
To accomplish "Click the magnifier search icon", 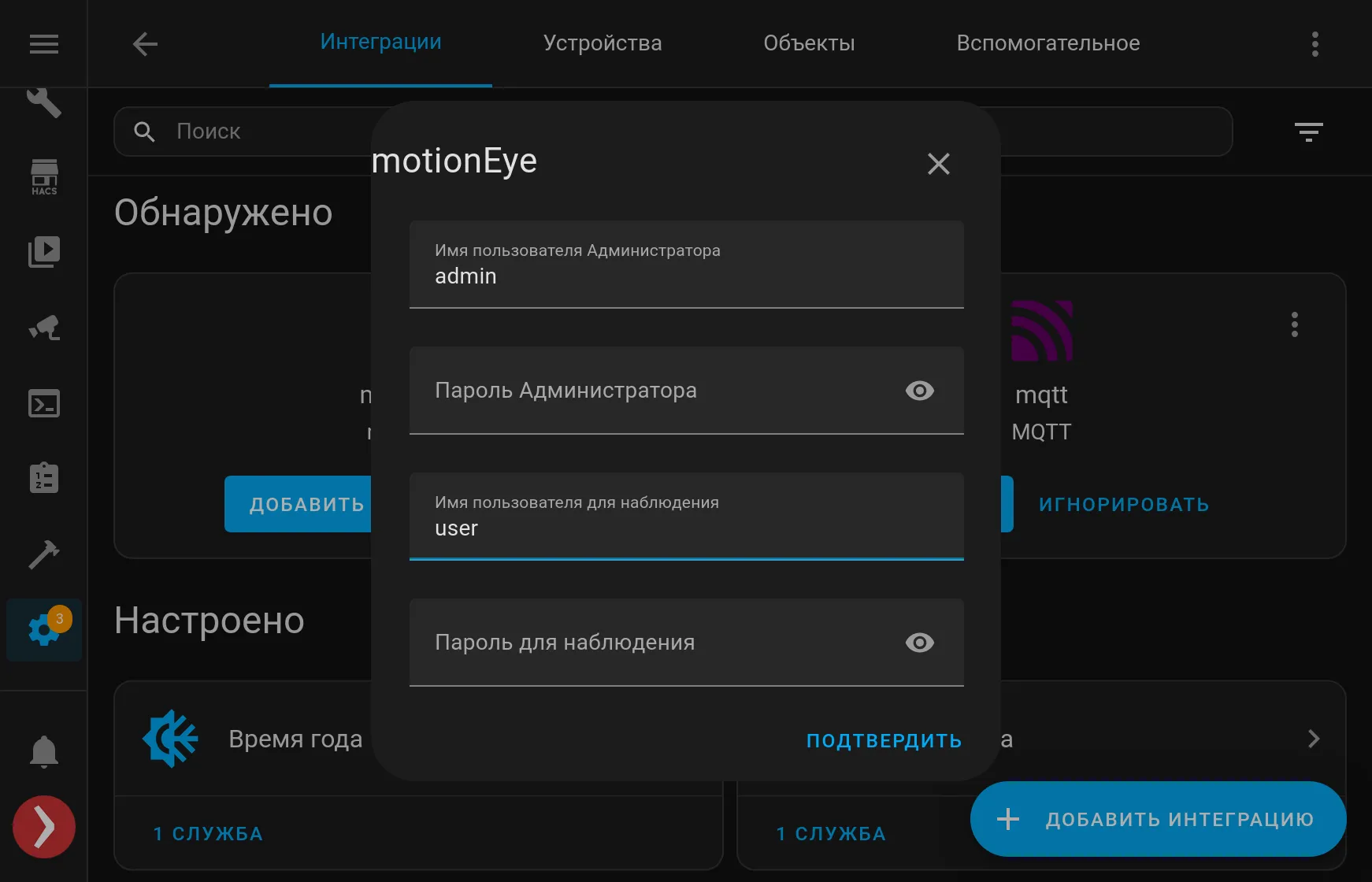I will (x=144, y=132).
